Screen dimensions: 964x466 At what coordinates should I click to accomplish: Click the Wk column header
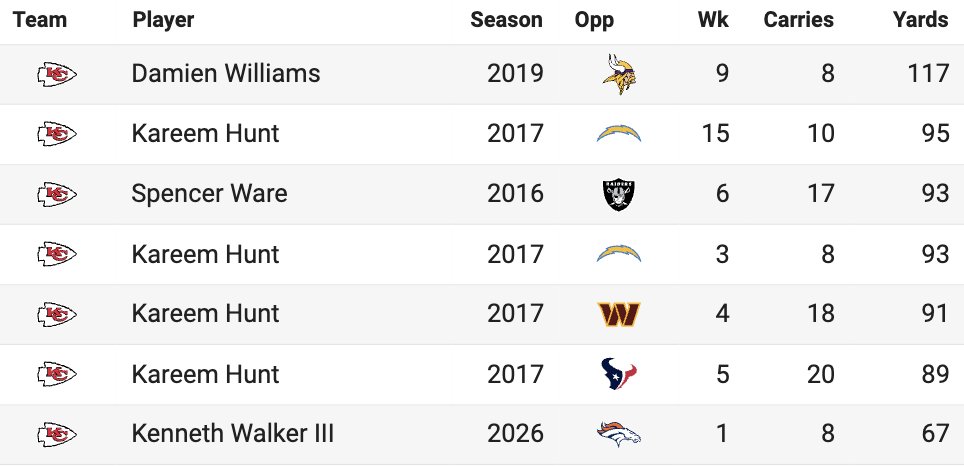[x=713, y=20]
